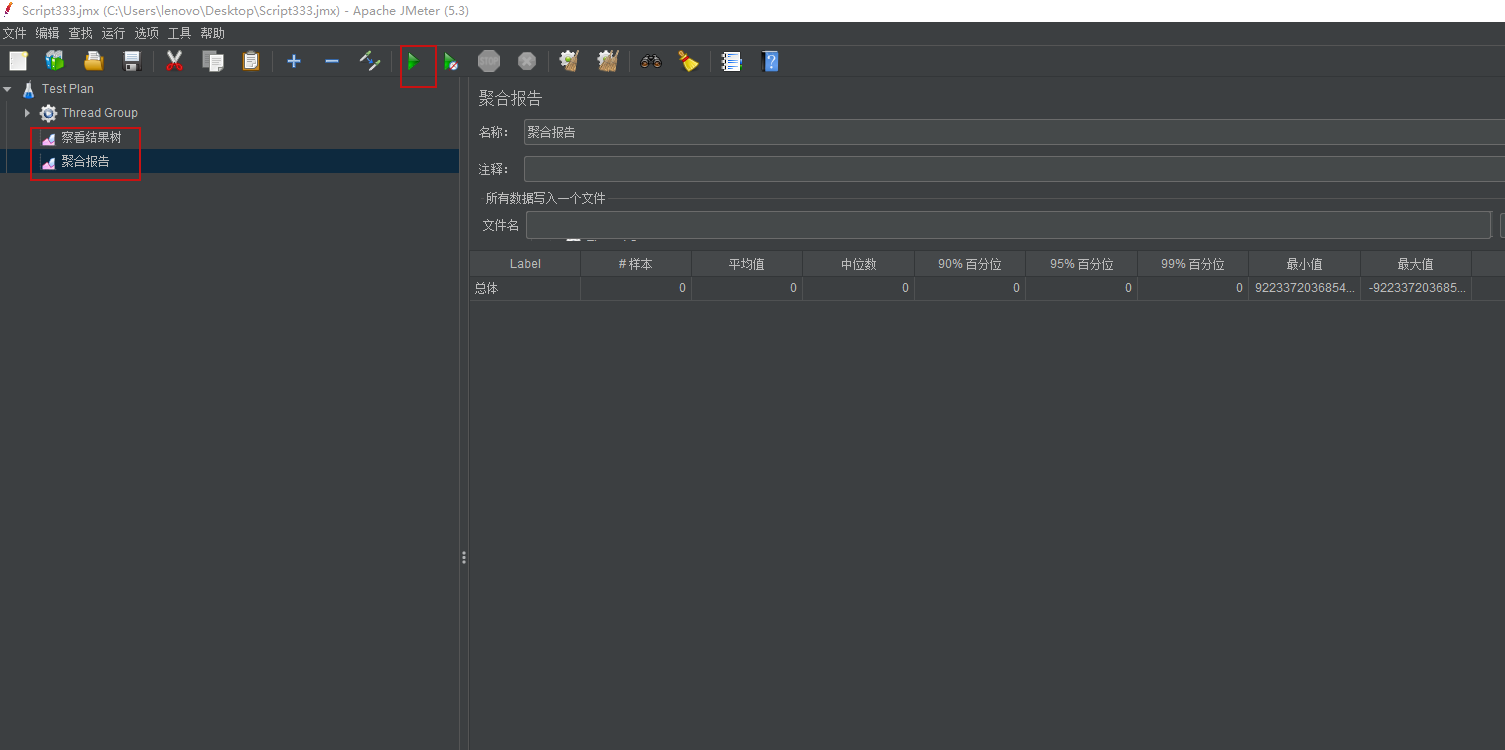The width and height of the screenshot is (1505, 750).
Task: Sort table by 99% 百分位 column header
Action: pyautogui.click(x=1193, y=264)
